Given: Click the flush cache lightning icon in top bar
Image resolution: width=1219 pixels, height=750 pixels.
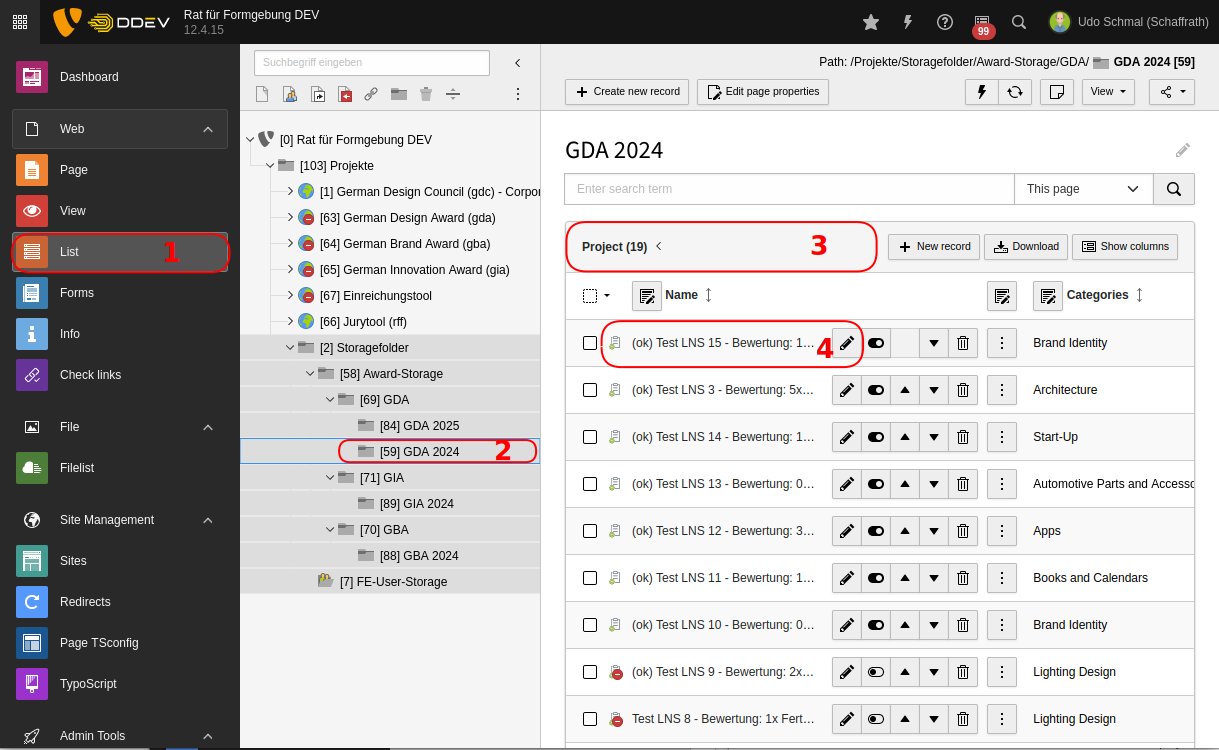Looking at the screenshot, I should coord(908,22).
